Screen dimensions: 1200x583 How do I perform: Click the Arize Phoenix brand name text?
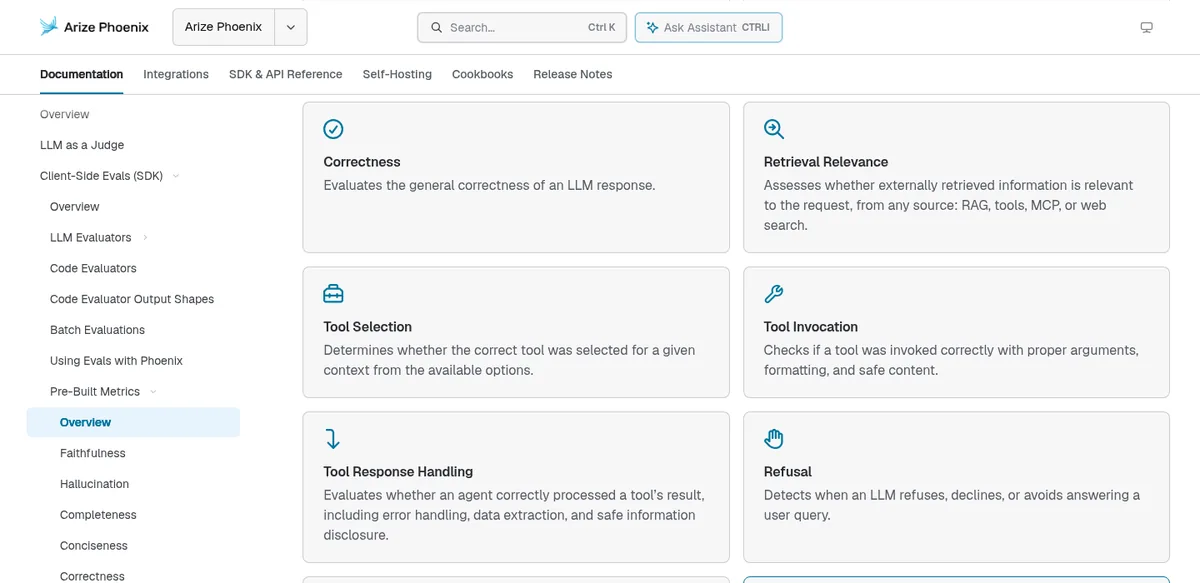coord(106,27)
